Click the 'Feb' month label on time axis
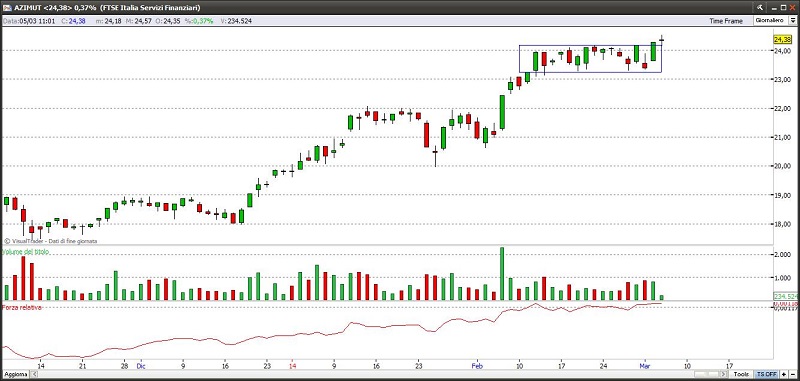 (x=477, y=366)
